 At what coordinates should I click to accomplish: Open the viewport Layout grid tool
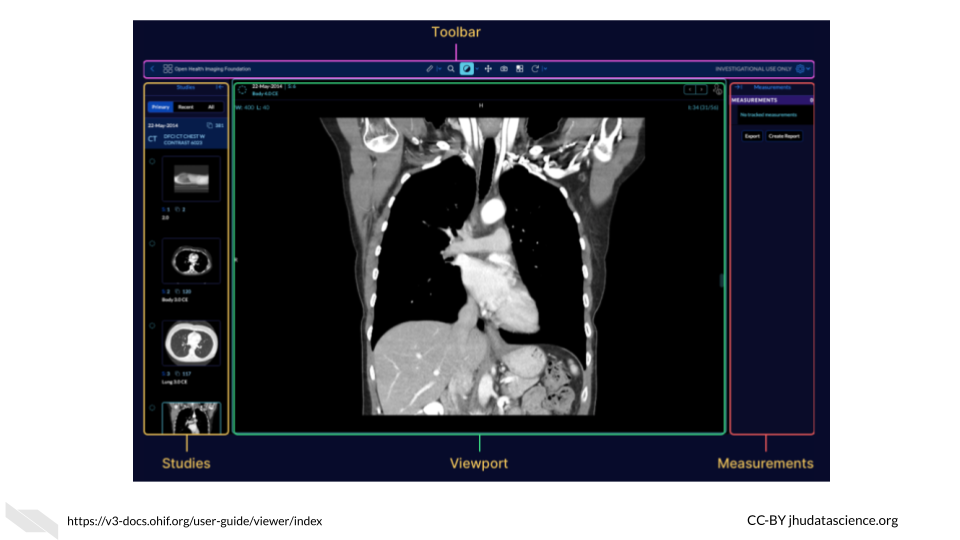click(519, 69)
